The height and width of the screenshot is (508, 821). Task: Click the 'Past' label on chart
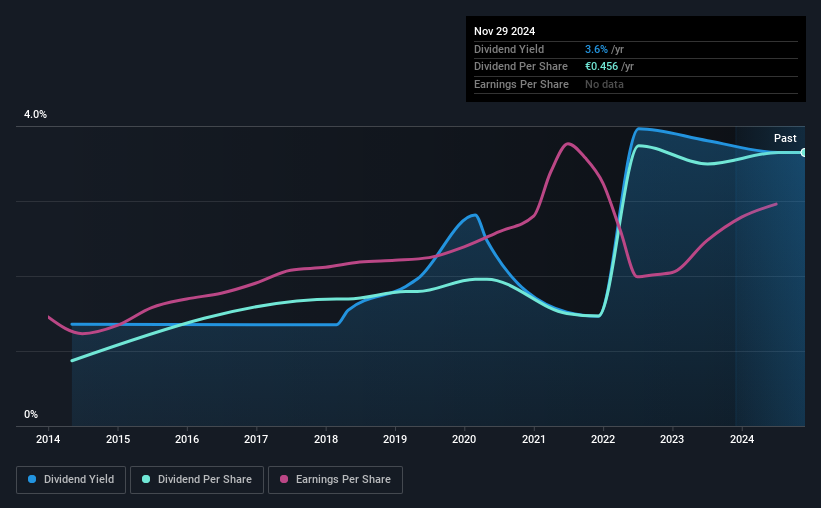coord(785,138)
